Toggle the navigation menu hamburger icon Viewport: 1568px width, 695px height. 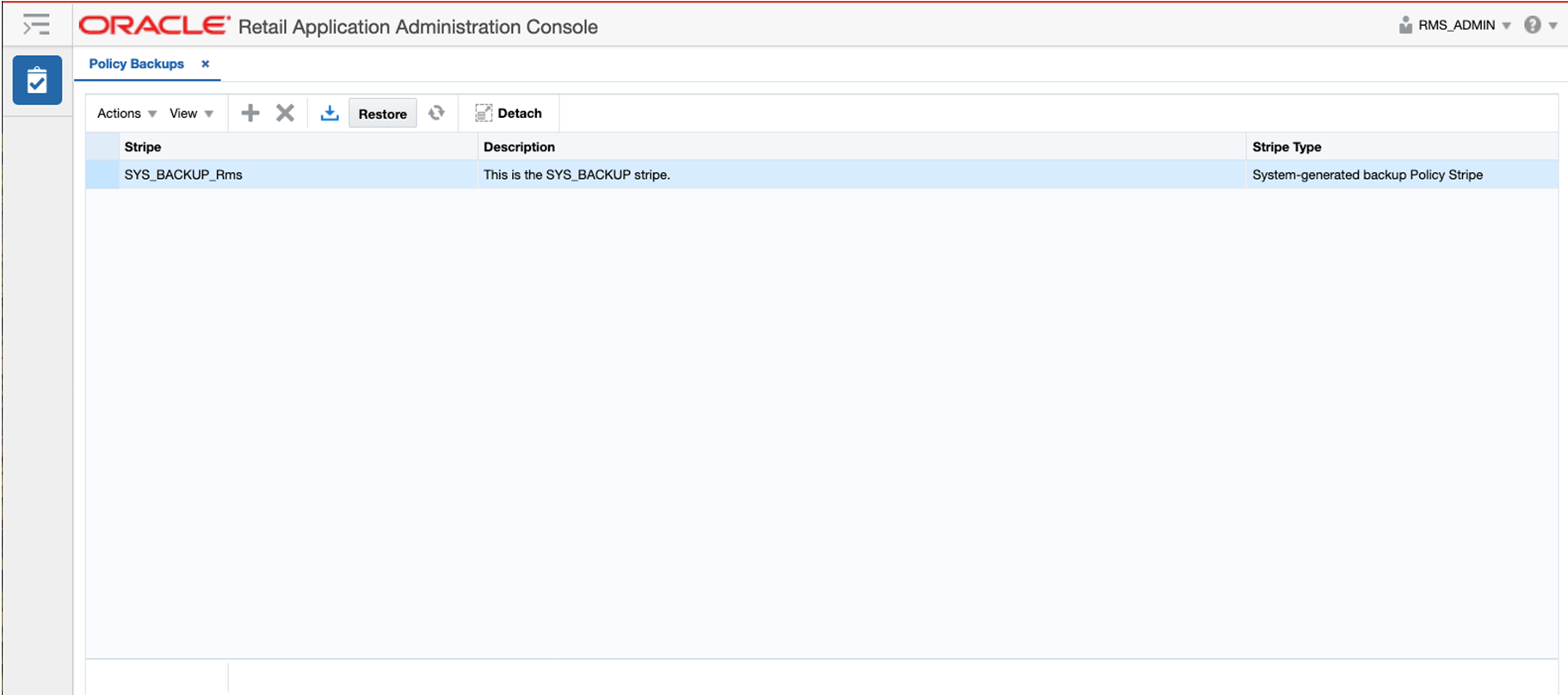tap(36, 25)
